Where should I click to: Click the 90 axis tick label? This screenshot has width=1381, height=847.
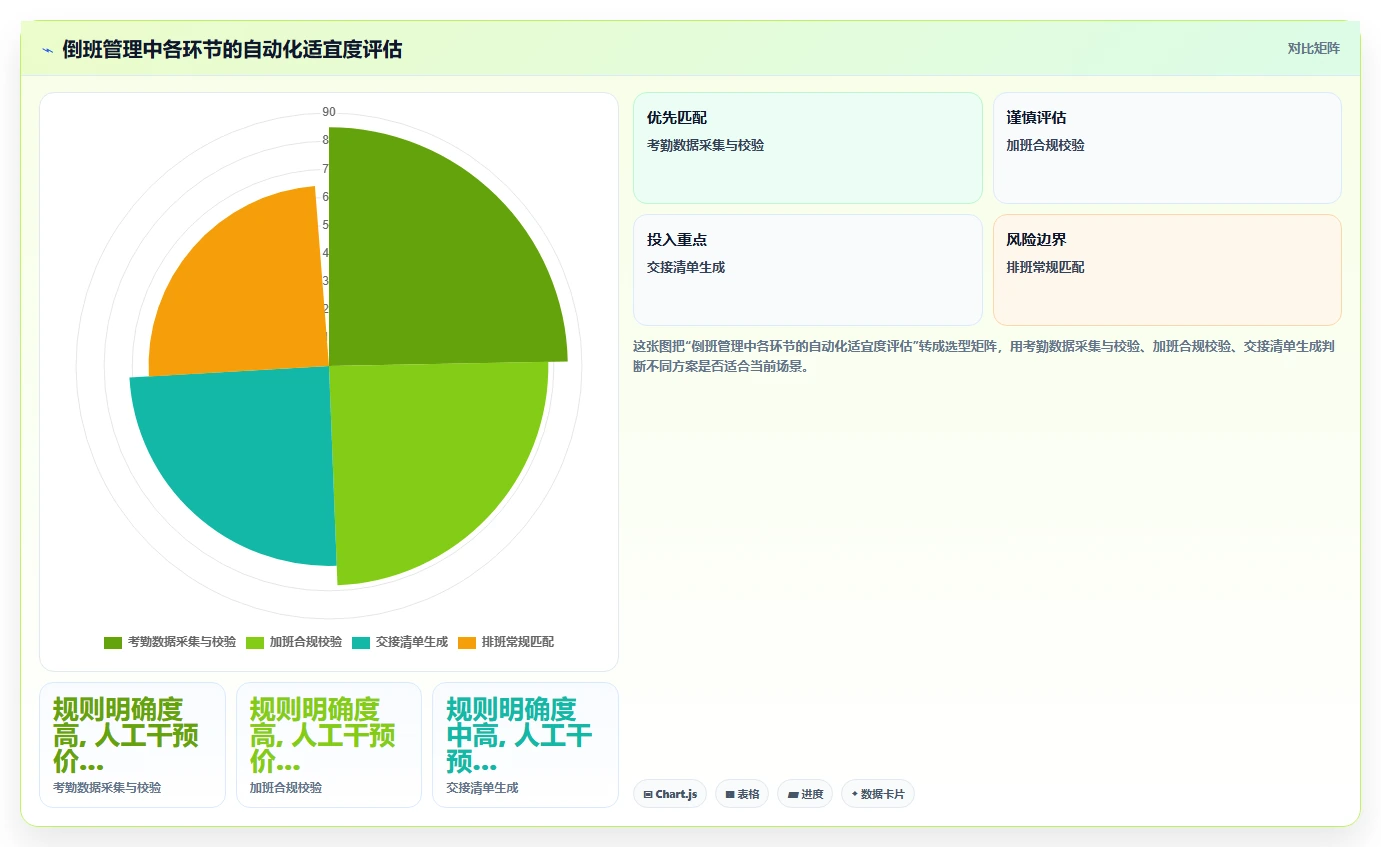(x=329, y=112)
